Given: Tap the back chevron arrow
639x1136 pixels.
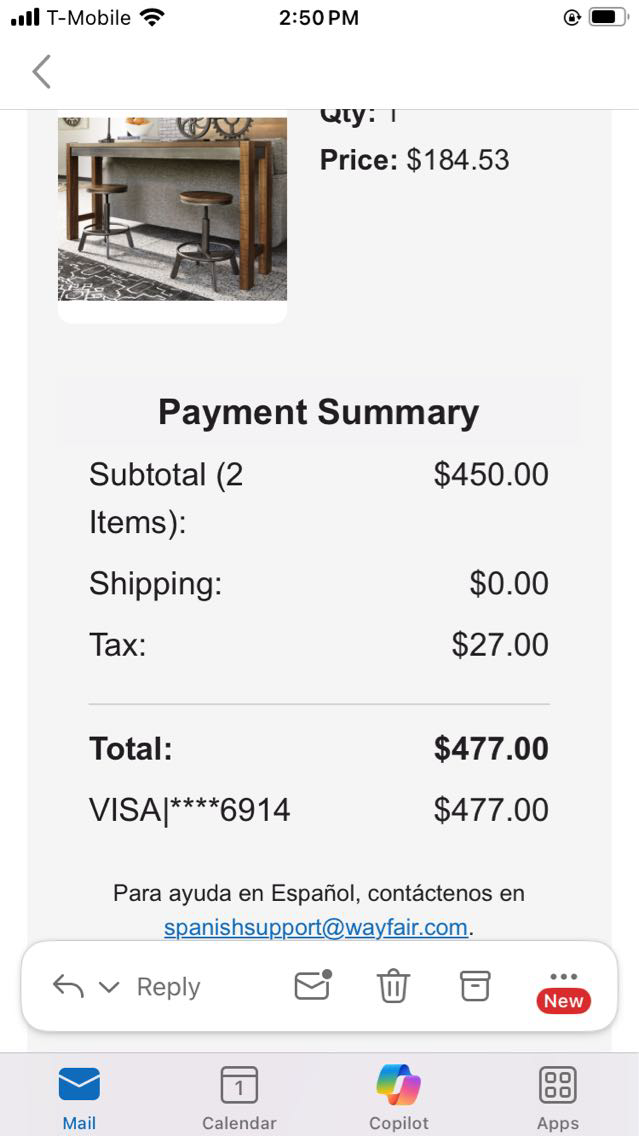Looking at the screenshot, I should (x=41, y=72).
